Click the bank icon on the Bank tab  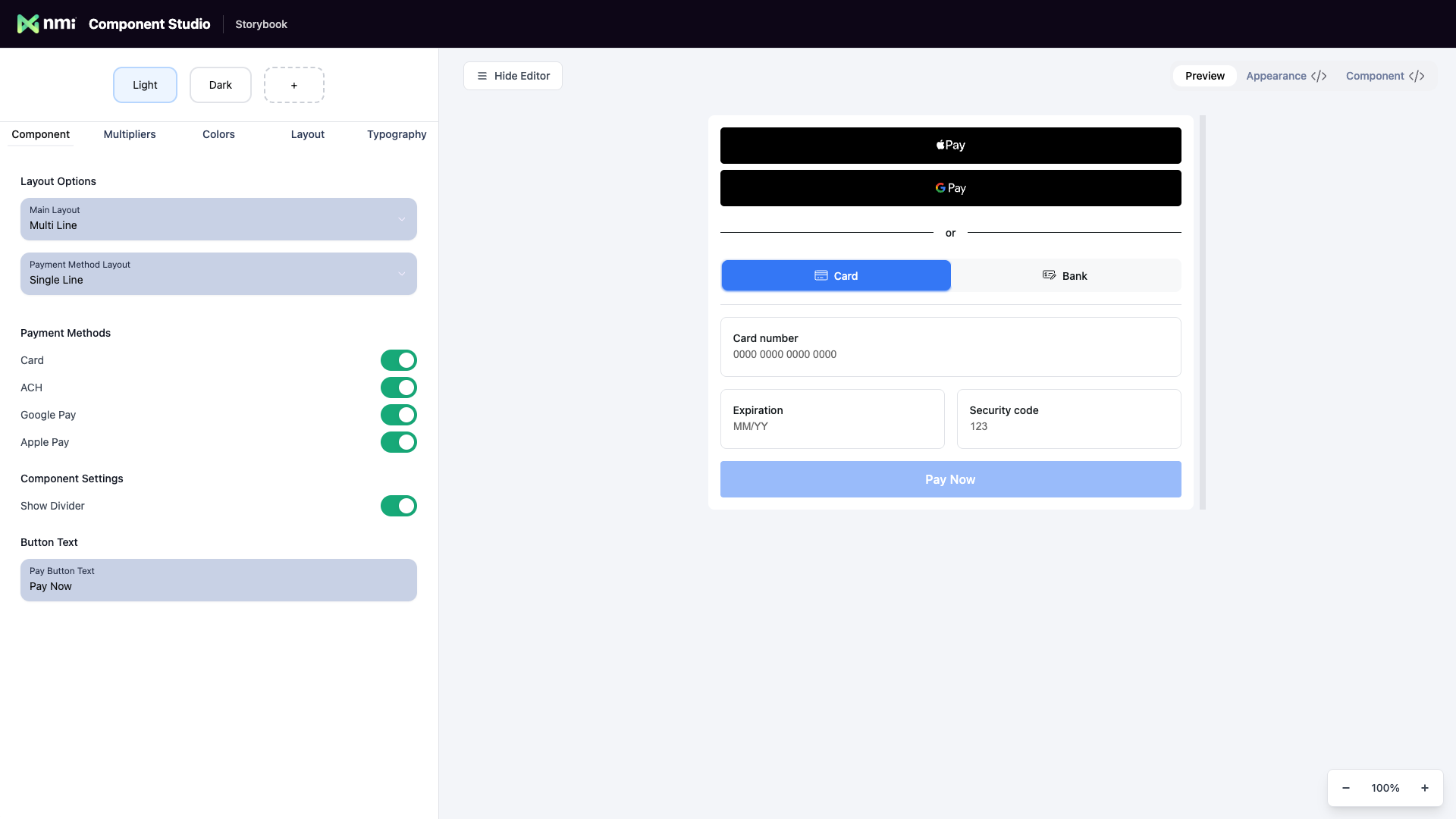tap(1050, 275)
